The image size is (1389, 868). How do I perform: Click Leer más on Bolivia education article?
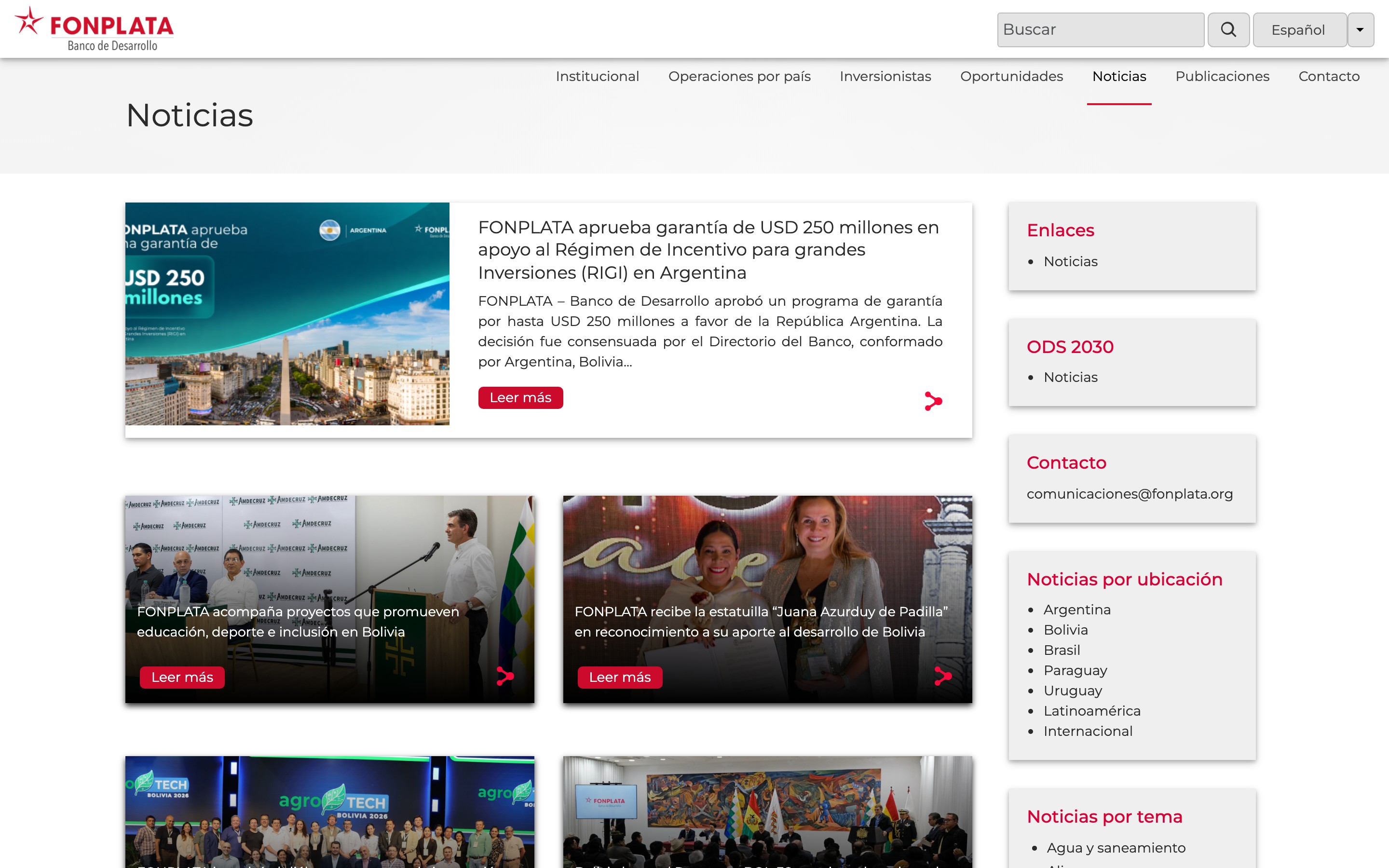pyautogui.click(x=182, y=677)
